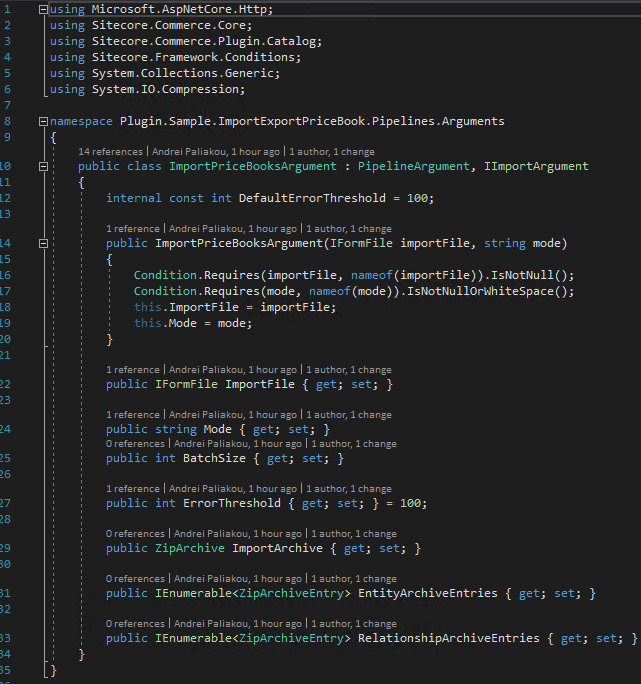Click 'Sitecore.Commerce.Core' using namespace

click(169, 25)
